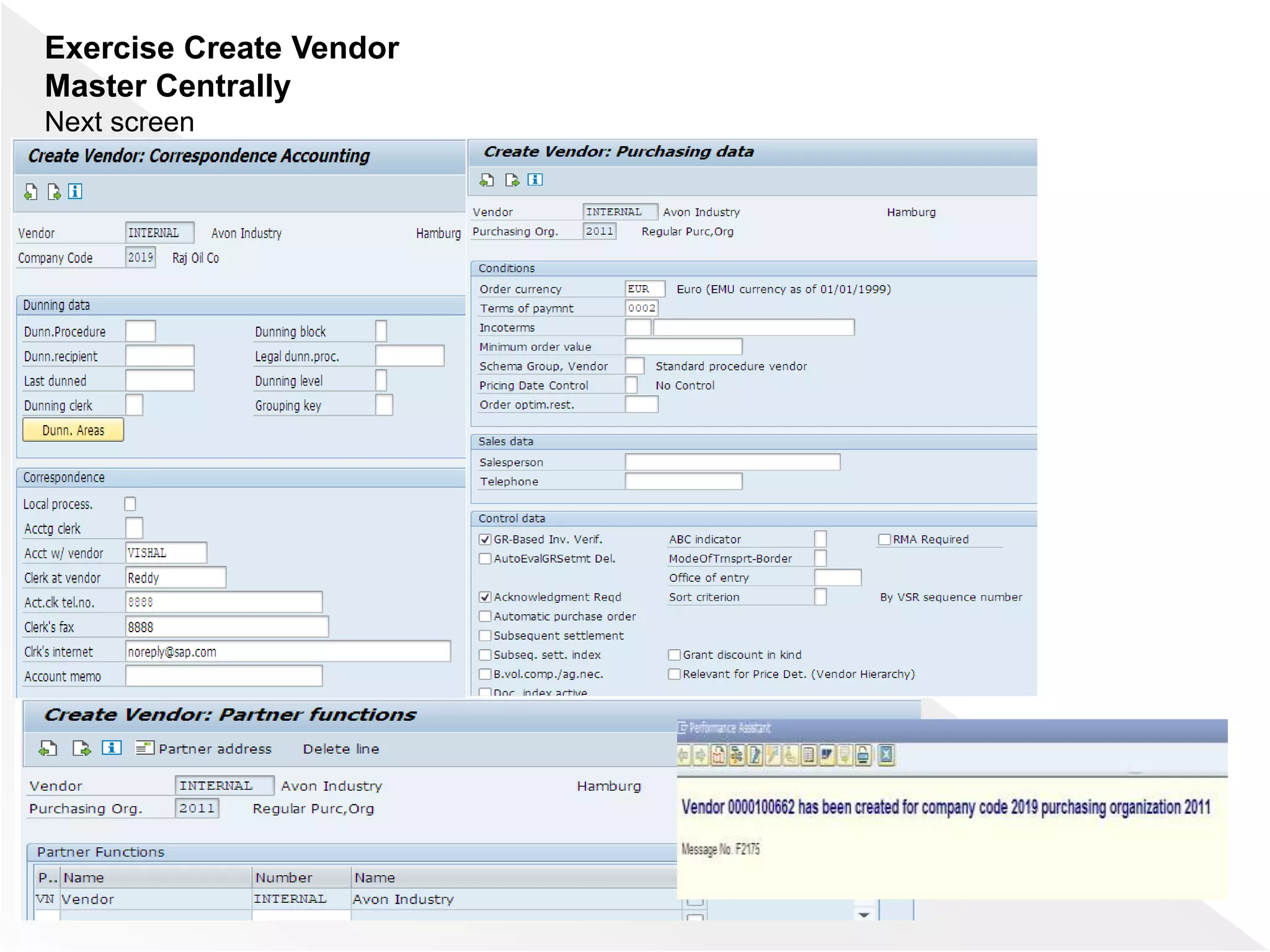This screenshot has width=1270, height=952.
Task: Click Office of entry field
Action: click(838, 577)
